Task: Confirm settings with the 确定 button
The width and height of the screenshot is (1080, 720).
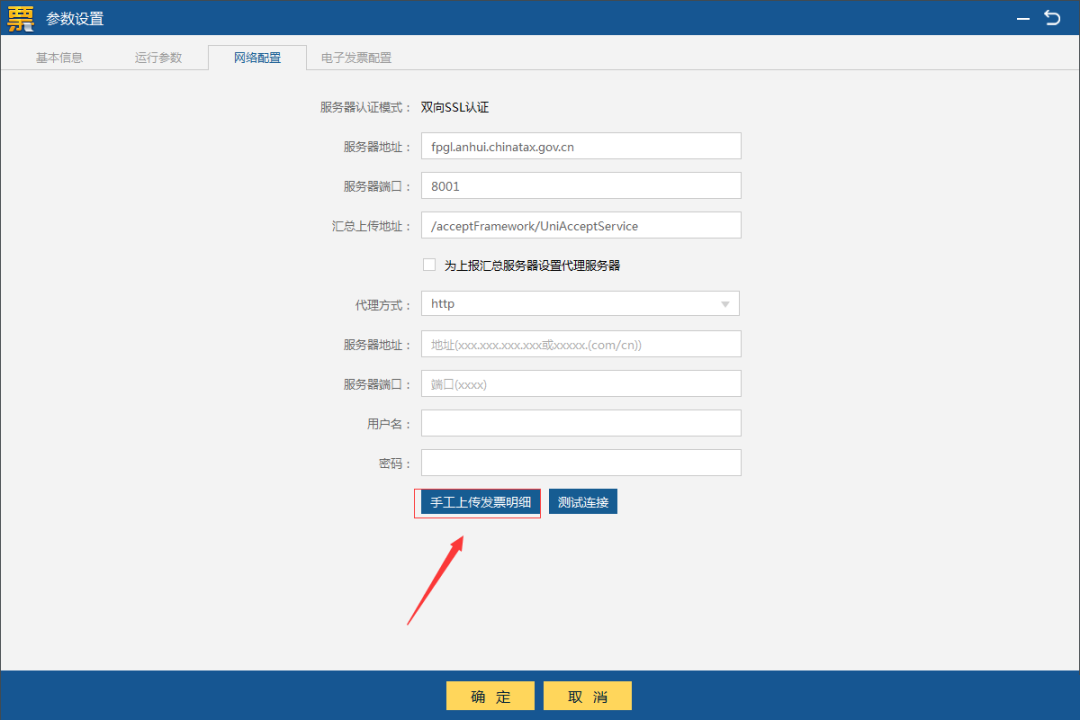Action: 490,696
